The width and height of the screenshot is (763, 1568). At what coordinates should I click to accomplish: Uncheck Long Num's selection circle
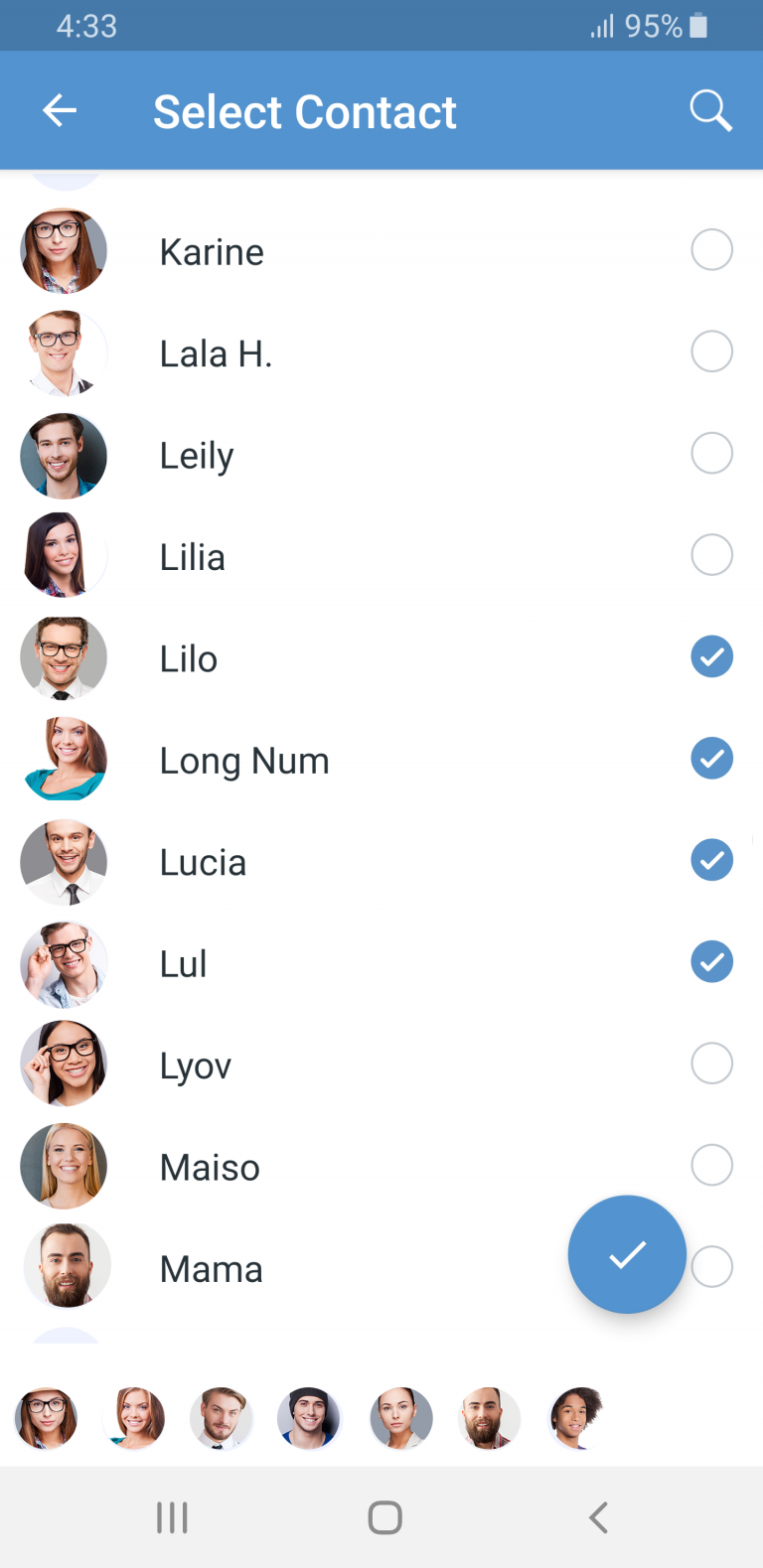tap(711, 758)
